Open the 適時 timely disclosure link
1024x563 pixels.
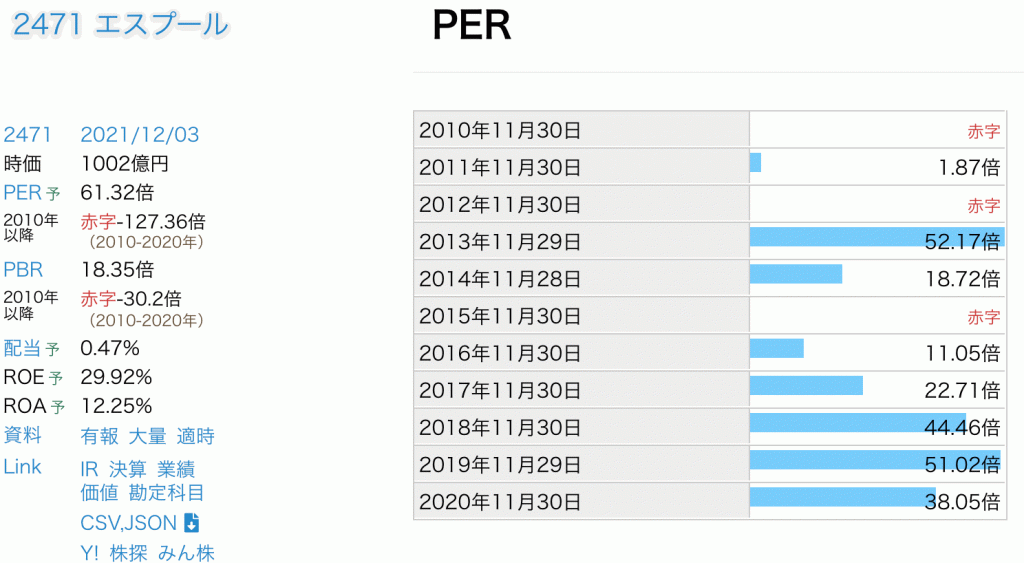pos(196,437)
